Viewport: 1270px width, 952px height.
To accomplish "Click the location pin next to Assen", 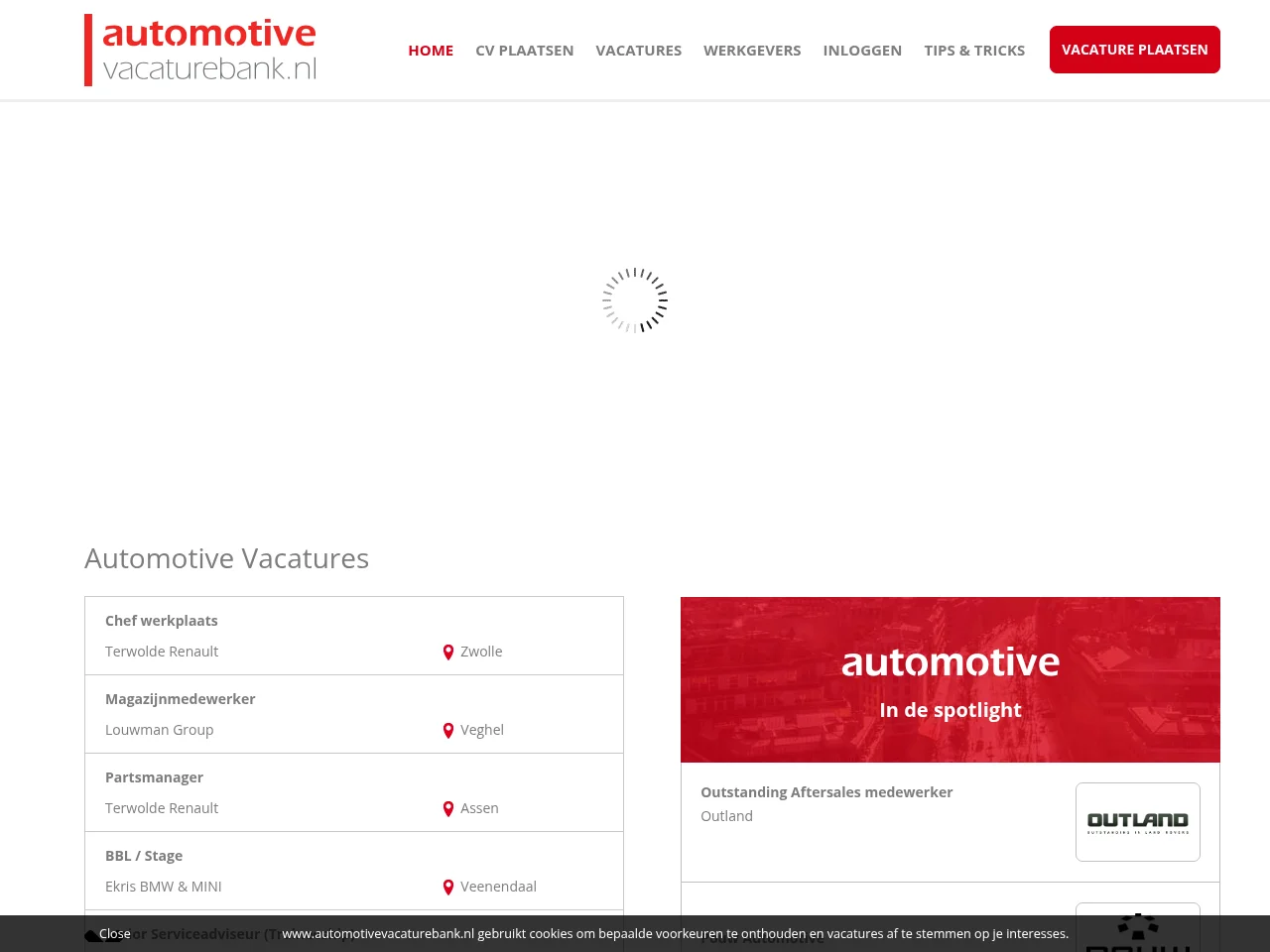I will [x=448, y=809].
